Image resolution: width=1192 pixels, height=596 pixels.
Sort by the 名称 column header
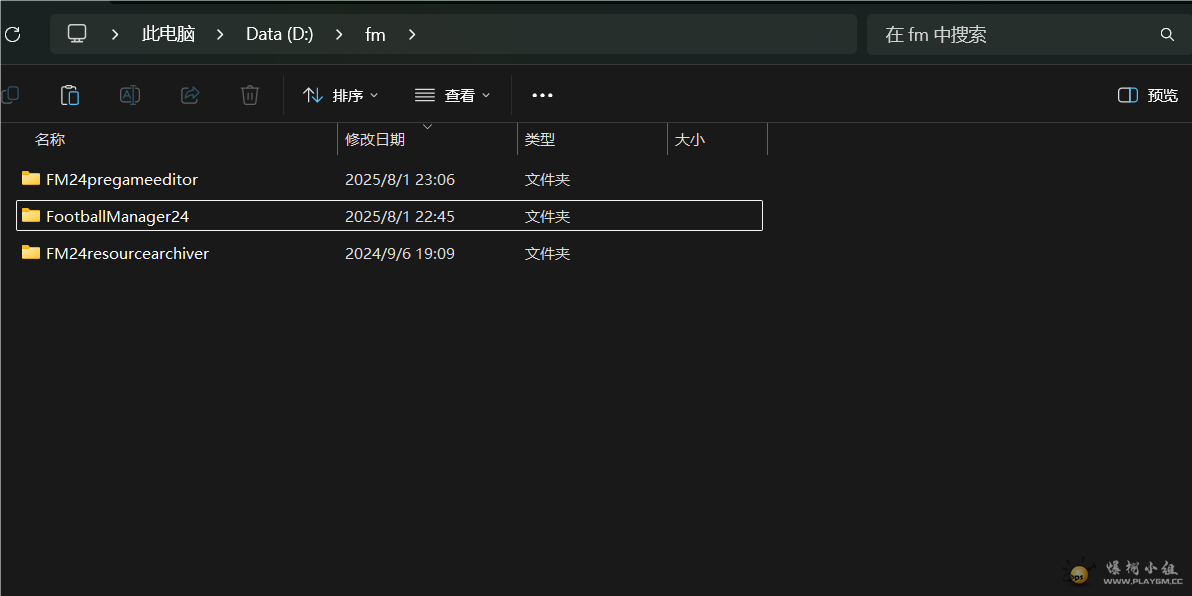(50, 140)
